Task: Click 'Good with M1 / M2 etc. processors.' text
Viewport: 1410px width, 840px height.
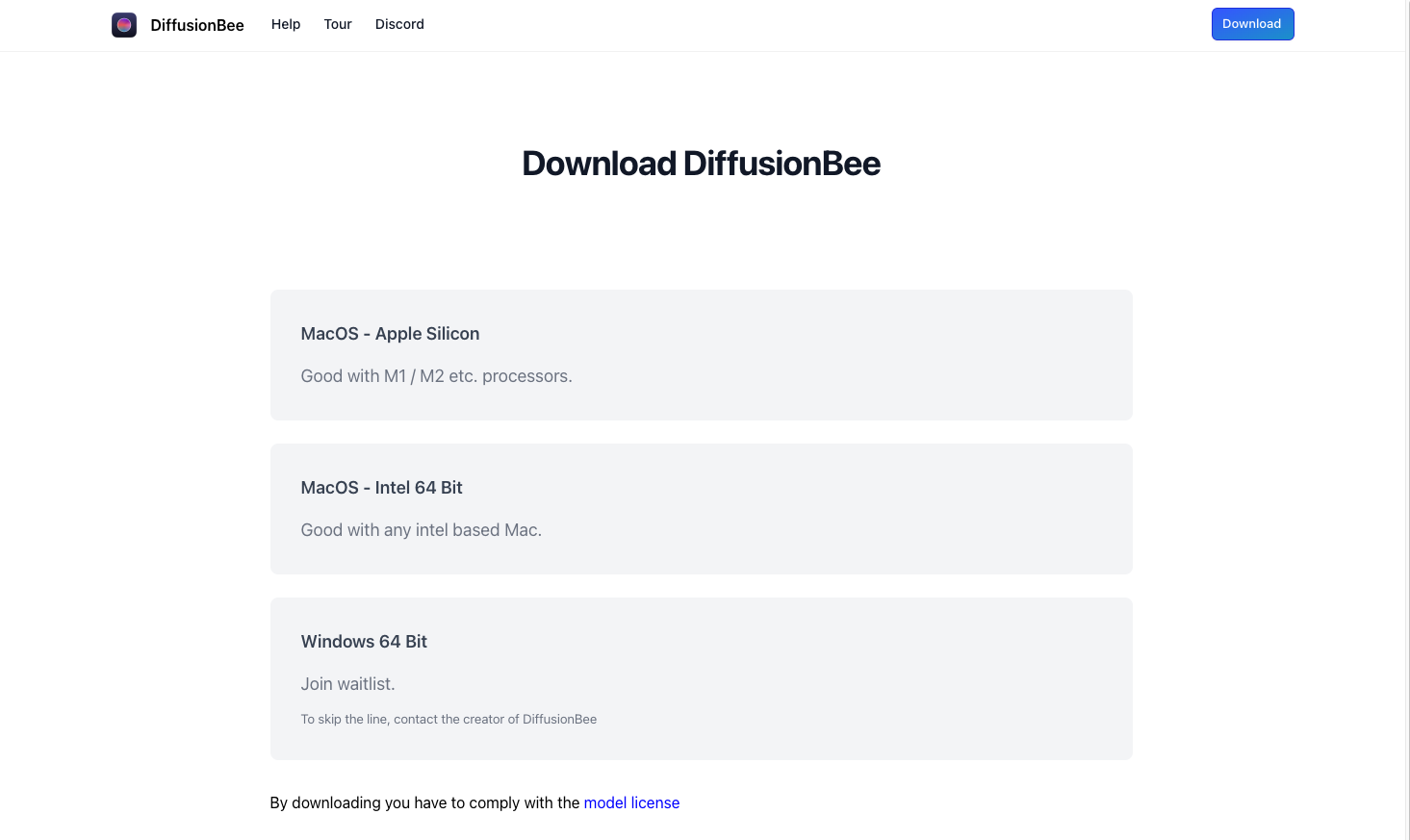Action: (436, 376)
